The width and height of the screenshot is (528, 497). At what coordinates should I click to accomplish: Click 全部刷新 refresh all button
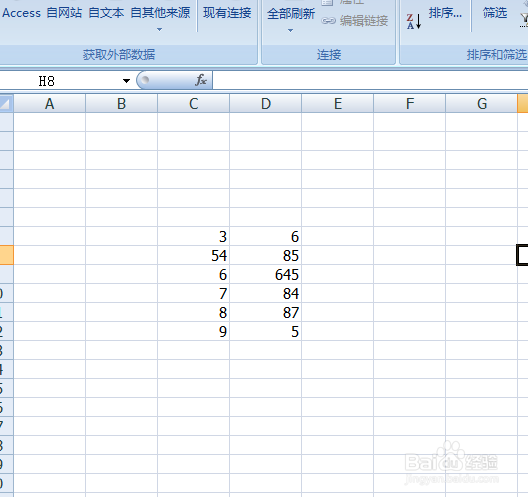tap(291, 14)
